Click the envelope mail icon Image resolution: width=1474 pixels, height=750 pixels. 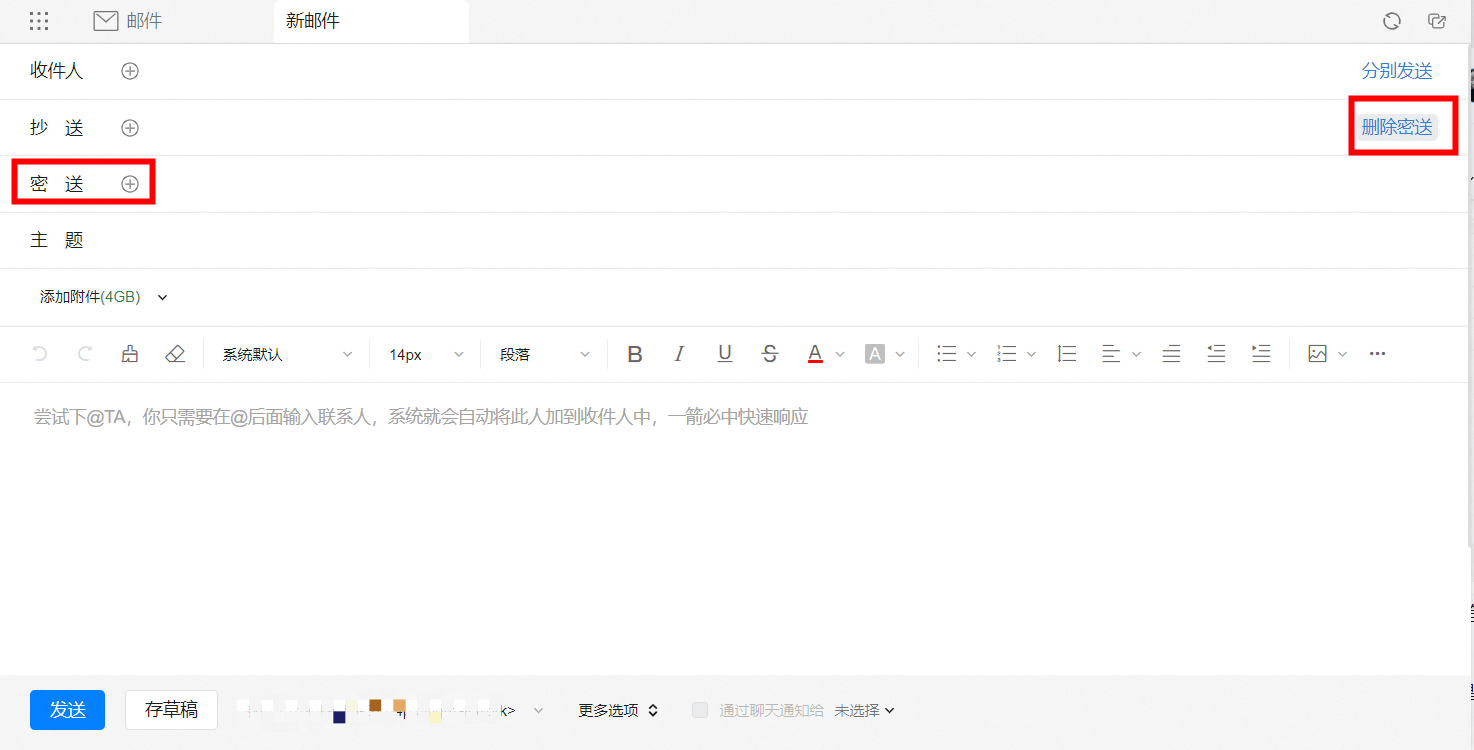pyautogui.click(x=106, y=21)
